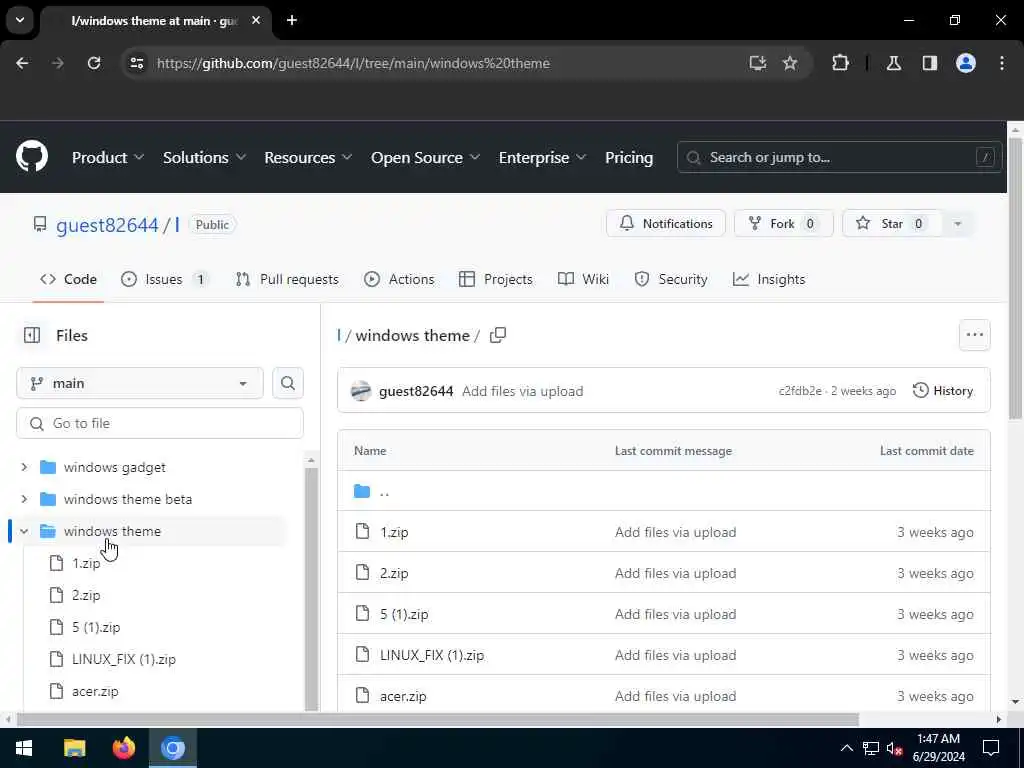Collapse the windows theme folder
1024x768 pixels.
(24, 532)
